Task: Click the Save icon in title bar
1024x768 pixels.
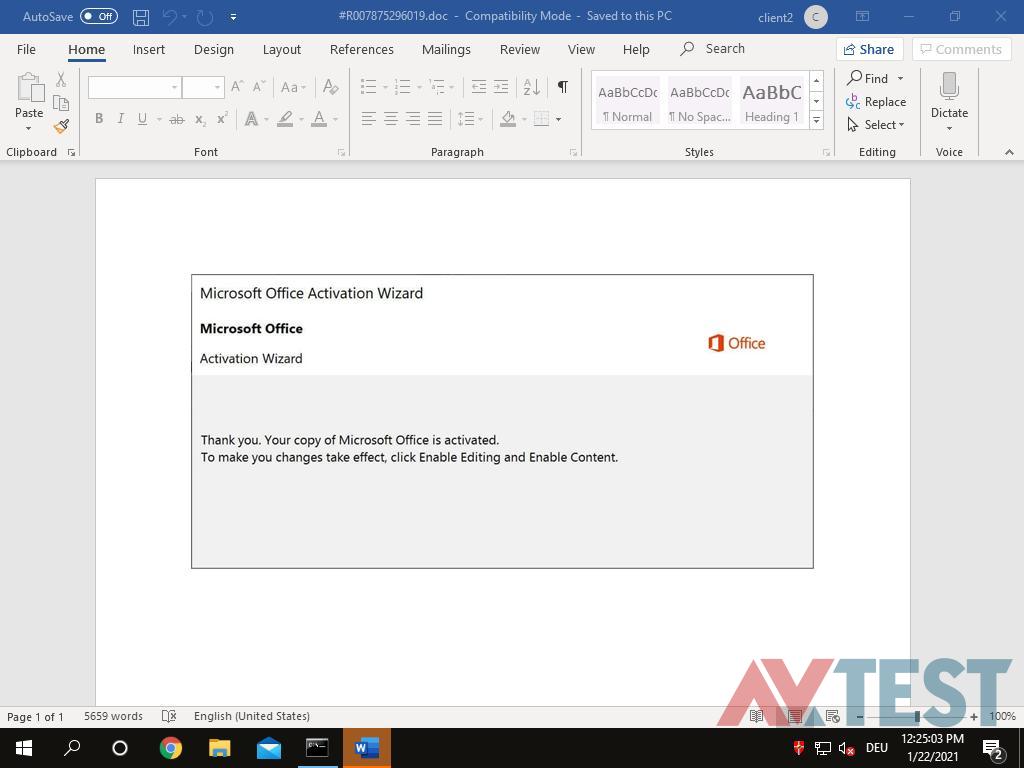Action: [141, 17]
